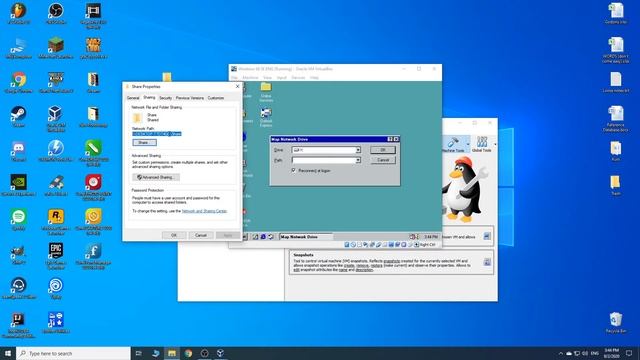Expand the Machine Tools dropdown arrow
The image size is (640, 360).
coord(468,144)
